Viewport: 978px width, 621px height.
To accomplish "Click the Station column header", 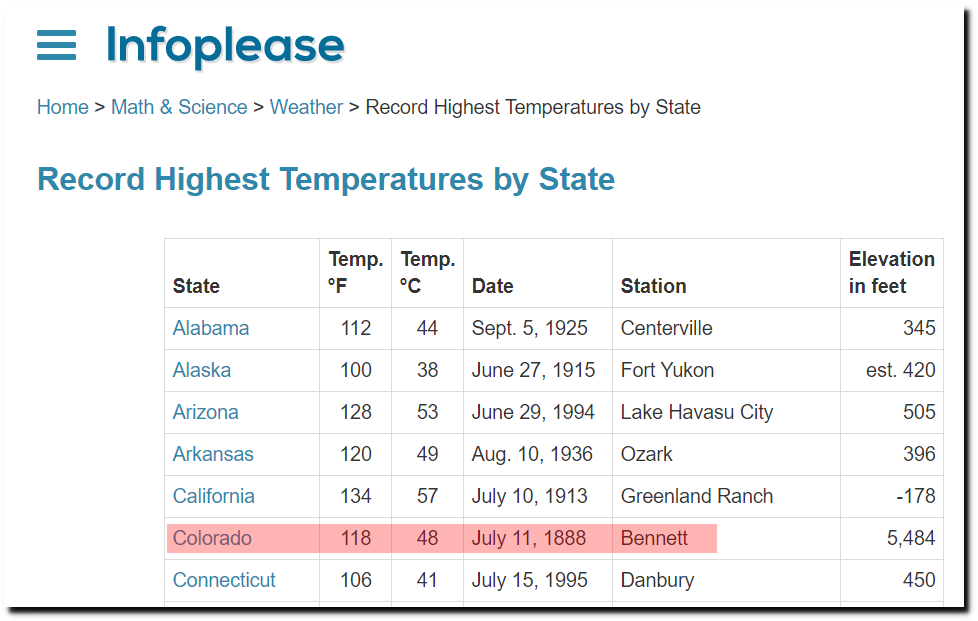I will point(653,286).
